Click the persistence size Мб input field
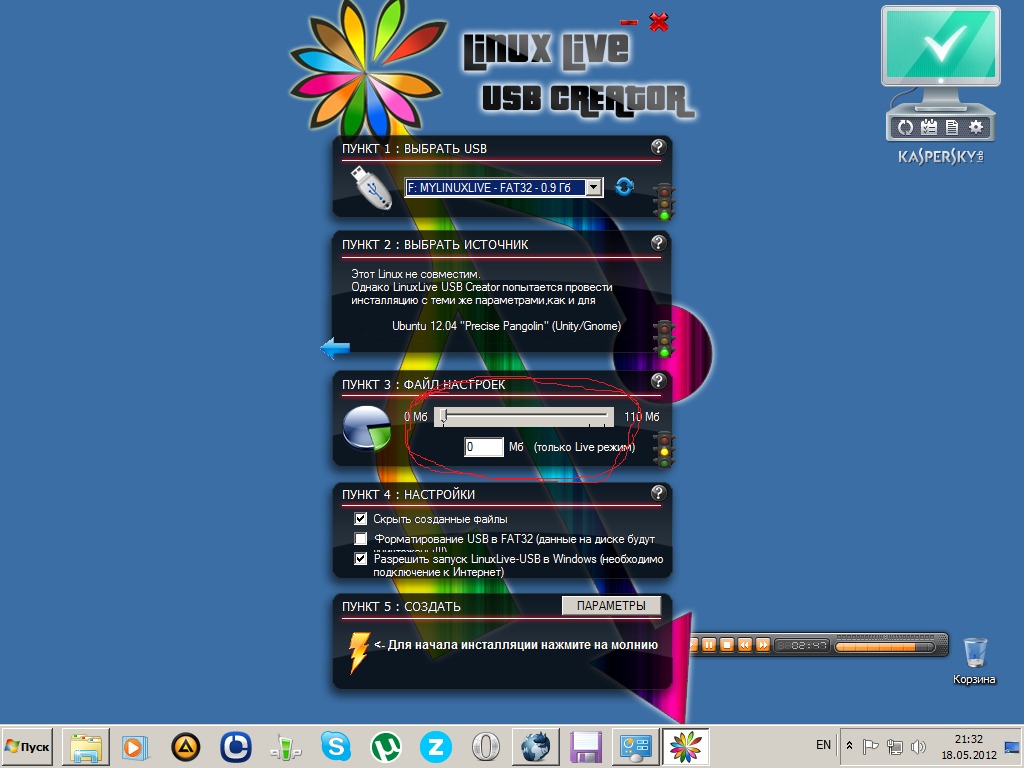Image resolution: width=1024 pixels, height=768 pixels. (483, 447)
